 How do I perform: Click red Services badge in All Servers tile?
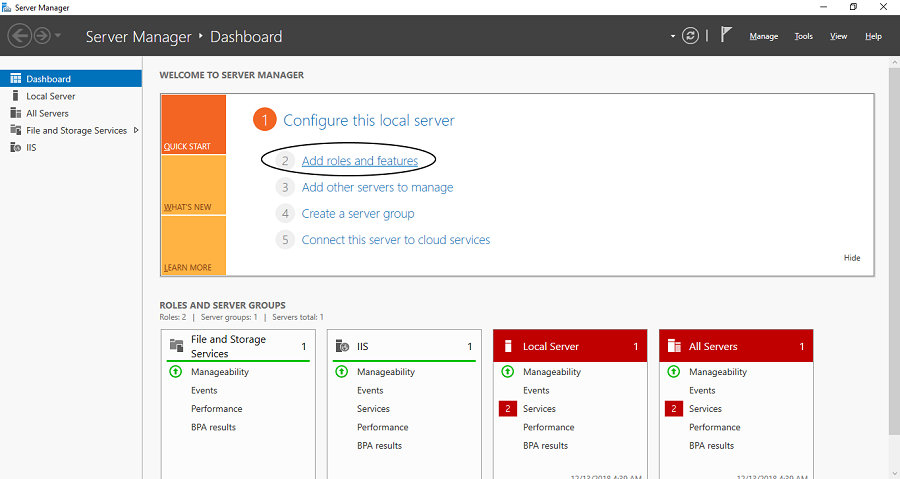click(x=674, y=408)
